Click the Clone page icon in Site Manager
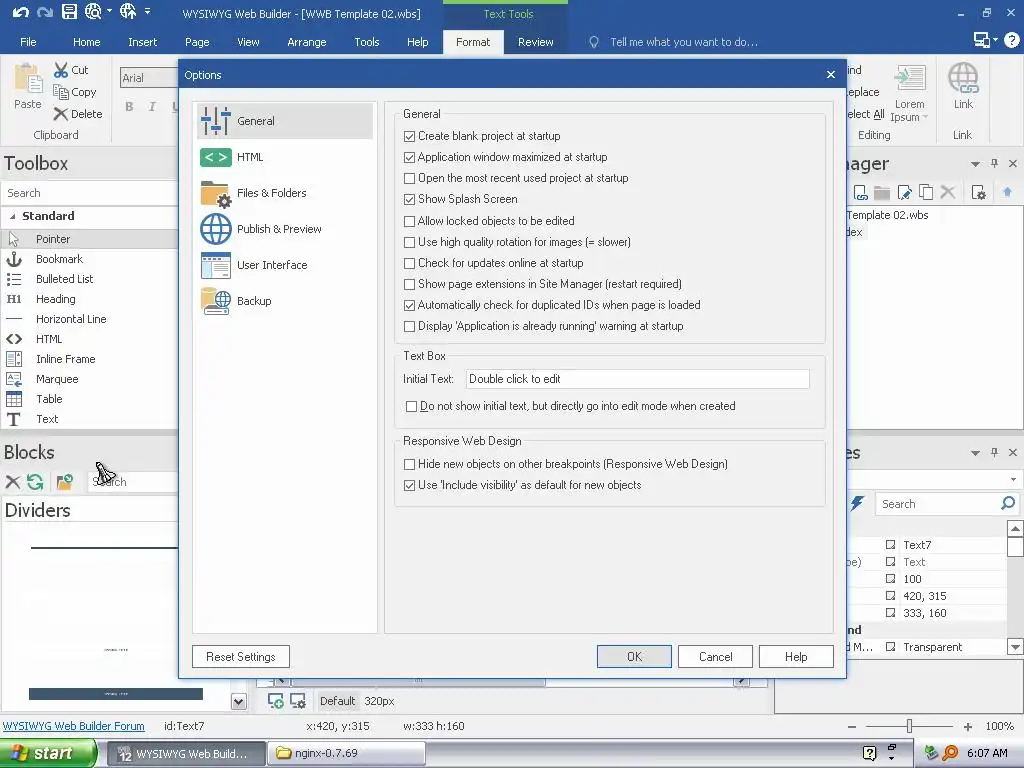1024x768 pixels. pos(925,192)
